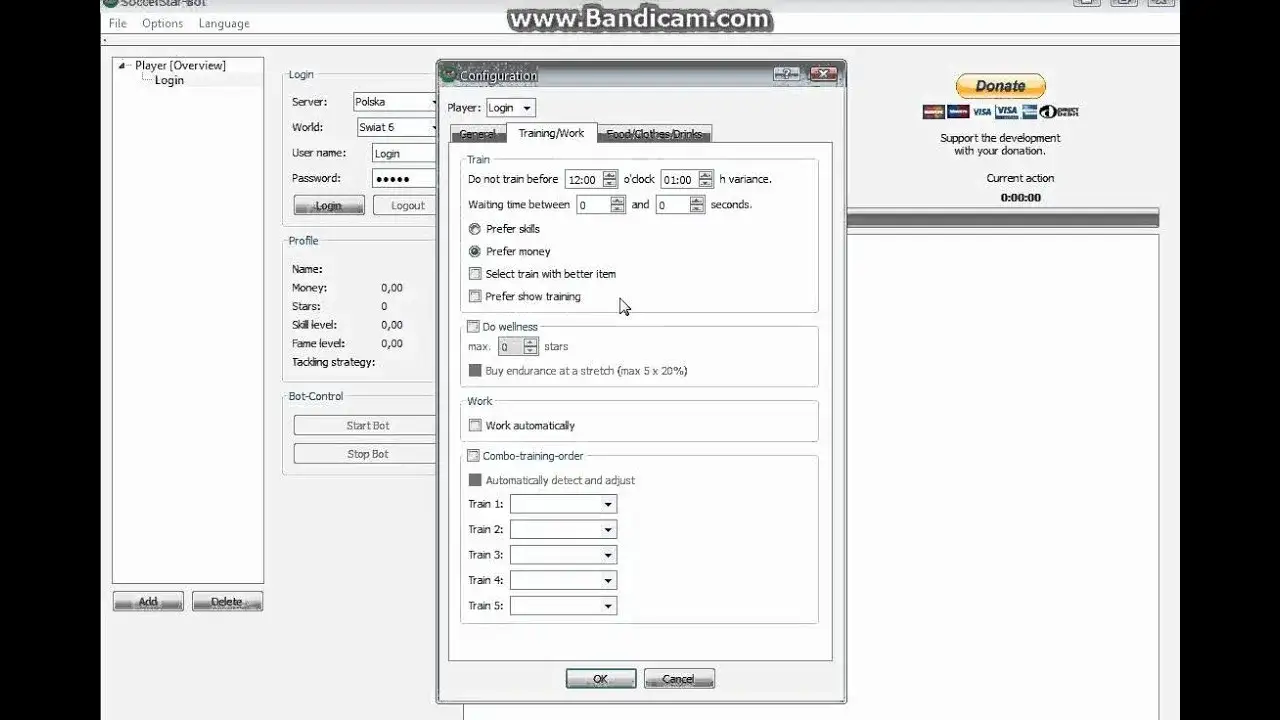This screenshot has width=1280, height=720.
Task: Click the Cancel button
Action: click(678, 679)
